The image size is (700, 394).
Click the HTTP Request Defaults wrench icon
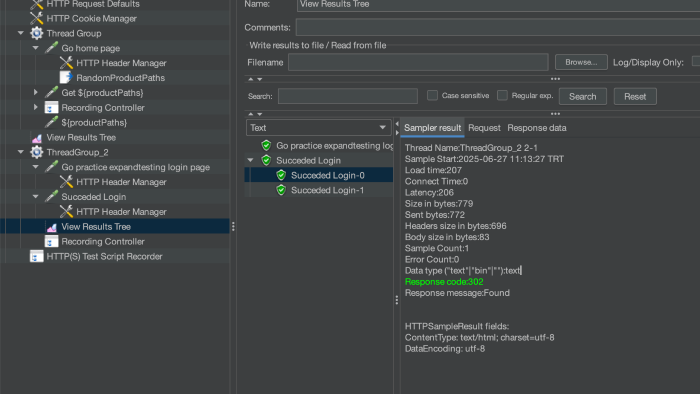37,4
